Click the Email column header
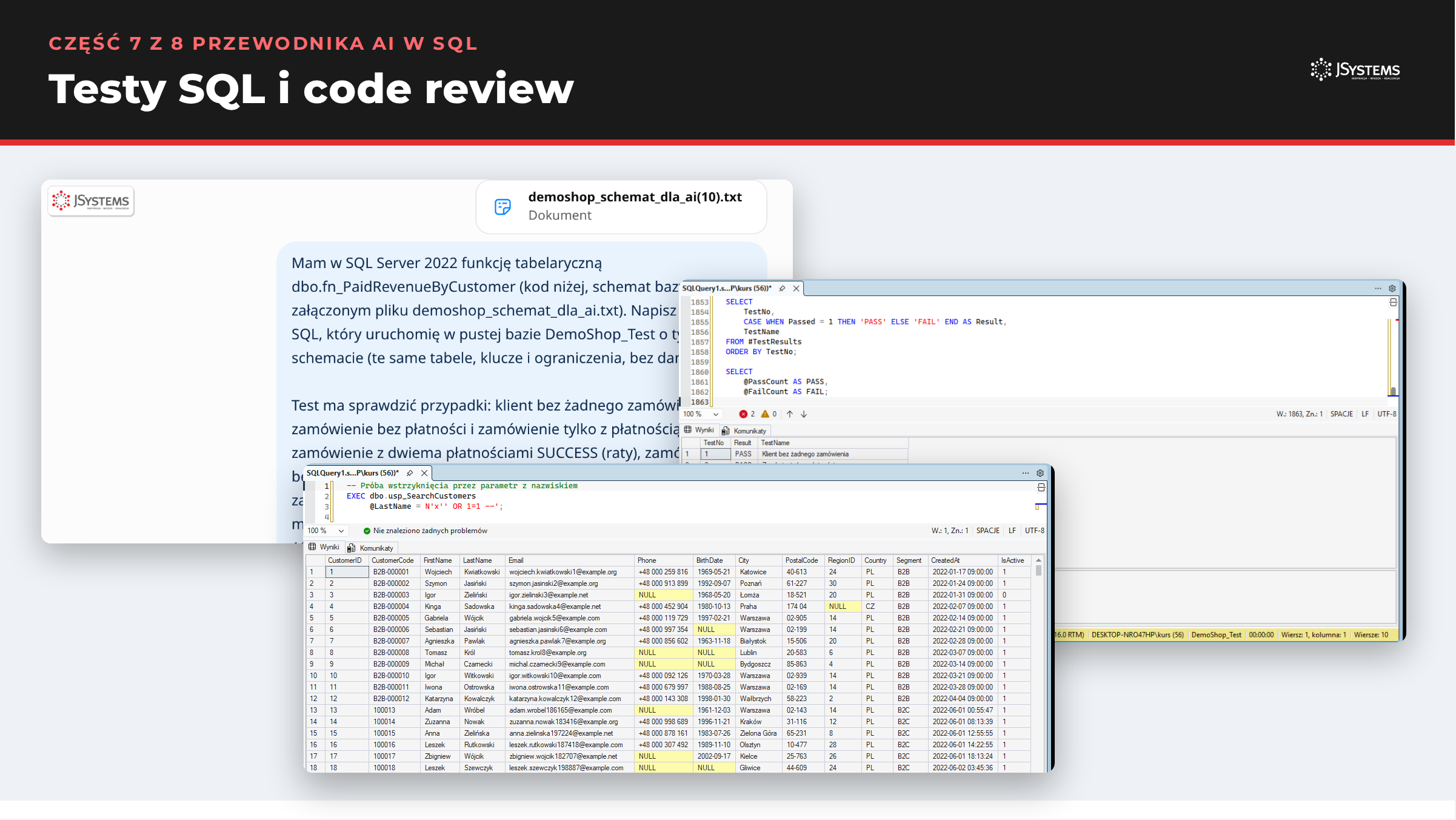 click(x=570, y=560)
